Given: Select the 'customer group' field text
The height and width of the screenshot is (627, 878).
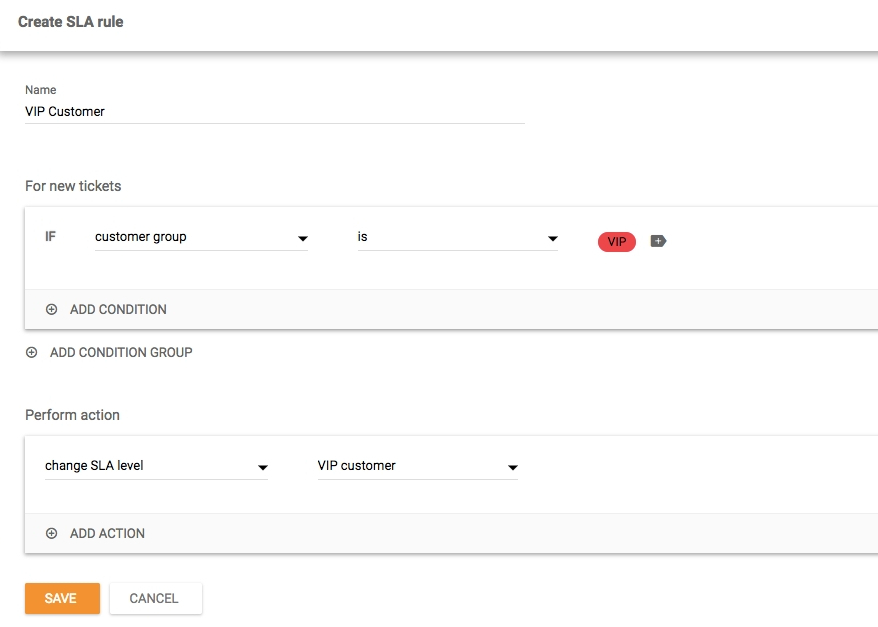Looking at the screenshot, I should click(141, 237).
